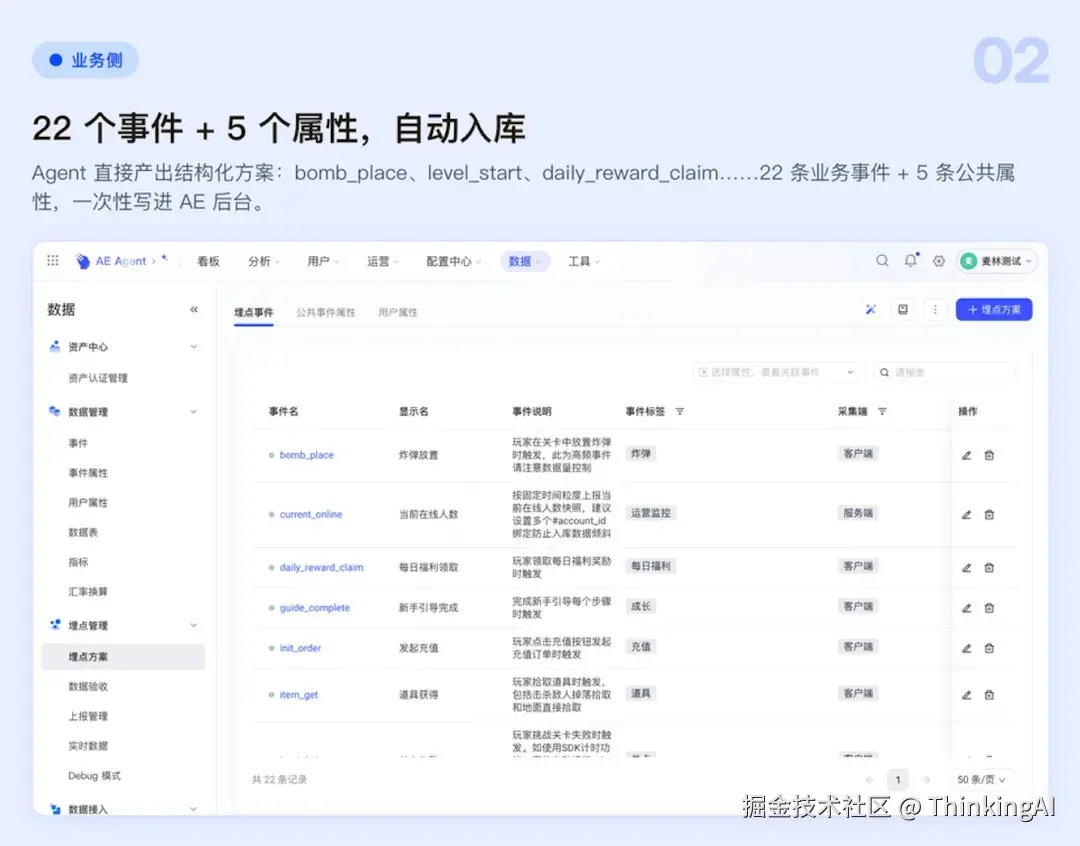Collapse the 数据 sidebar with double-chevron
The image size is (1080, 846).
coord(194,309)
